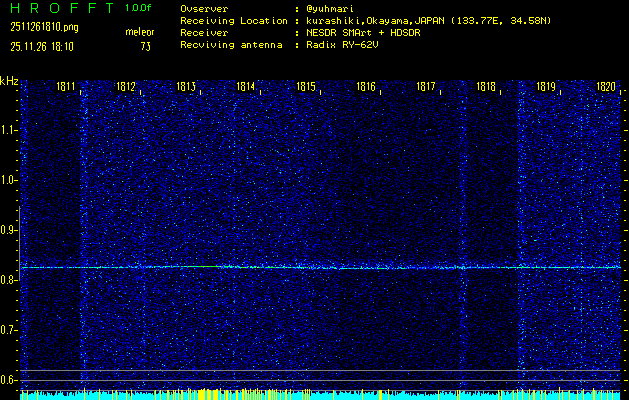This screenshot has height=400, width=629.
Task: Click the yellow-cyan amplitude strip at bottom
Action: (x=320, y=394)
